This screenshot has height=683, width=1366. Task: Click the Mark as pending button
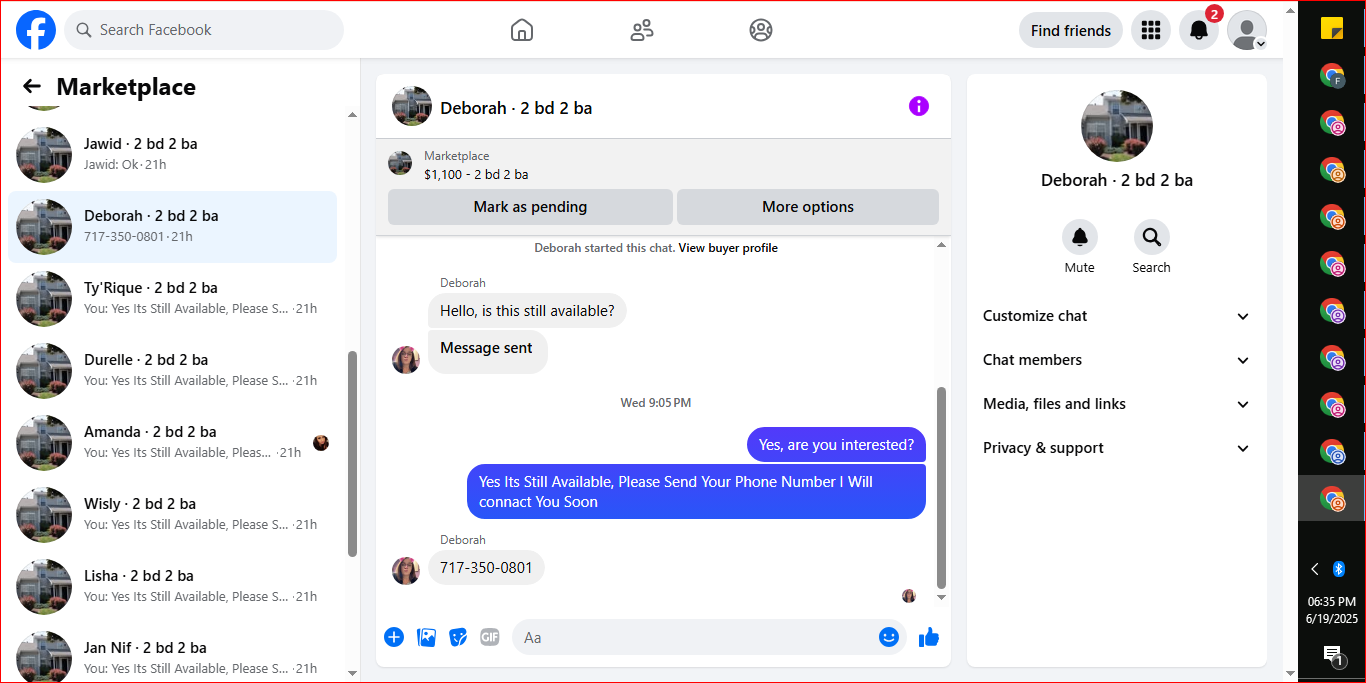[530, 207]
